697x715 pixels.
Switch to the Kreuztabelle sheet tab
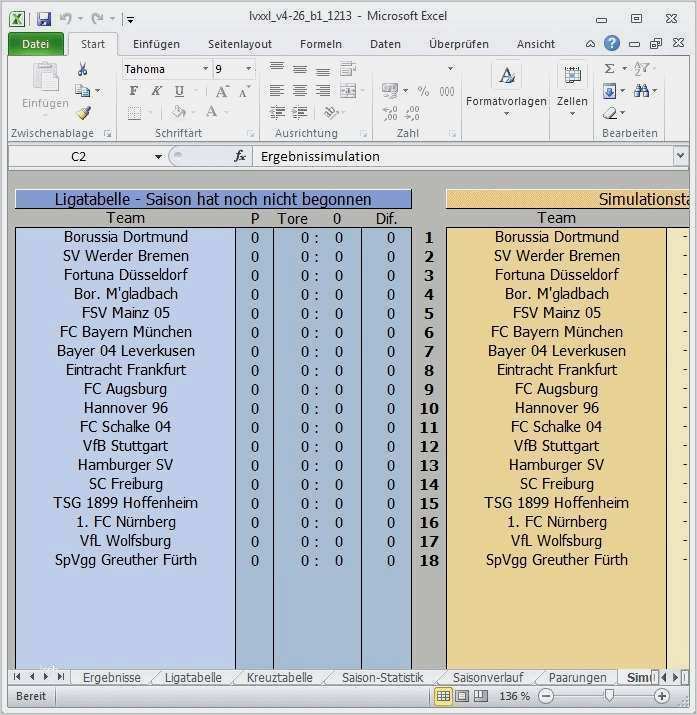(279, 677)
